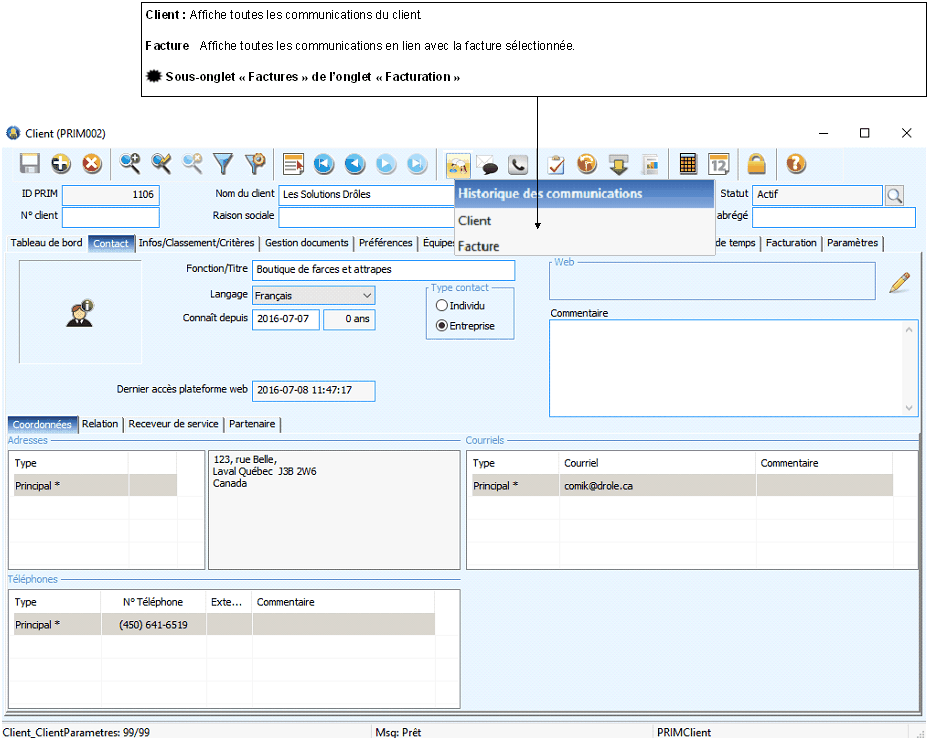Click the orange Help question mark icon
Image resolution: width=929 pixels, height=740 pixels.
click(795, 164)
